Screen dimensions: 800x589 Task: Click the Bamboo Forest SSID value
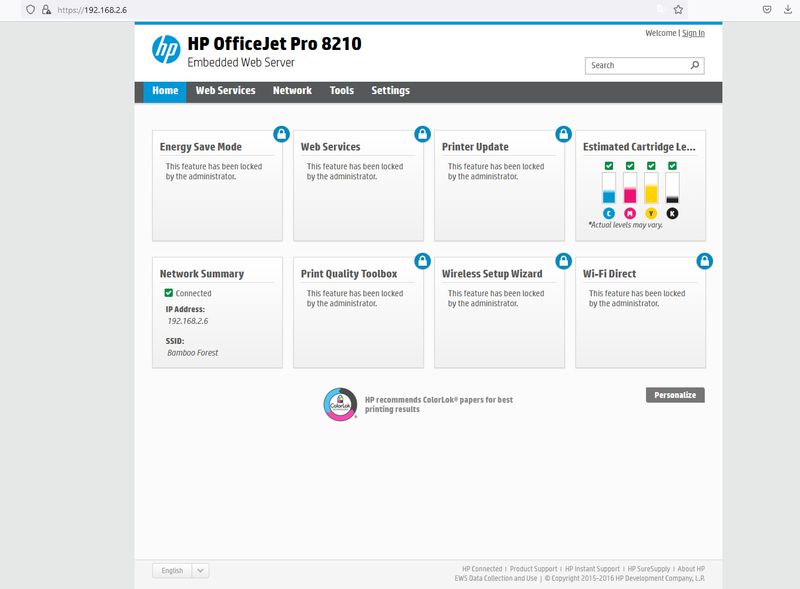coord(192,353)
